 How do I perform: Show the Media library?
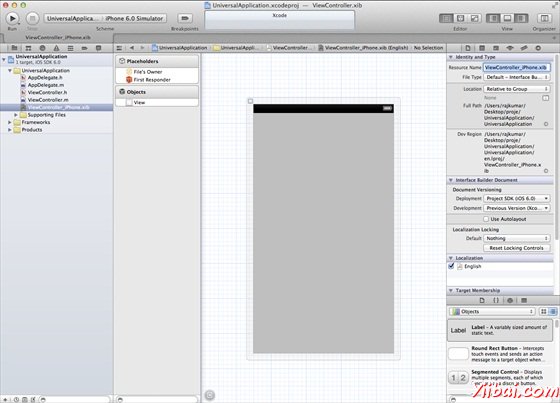[524, 300]
